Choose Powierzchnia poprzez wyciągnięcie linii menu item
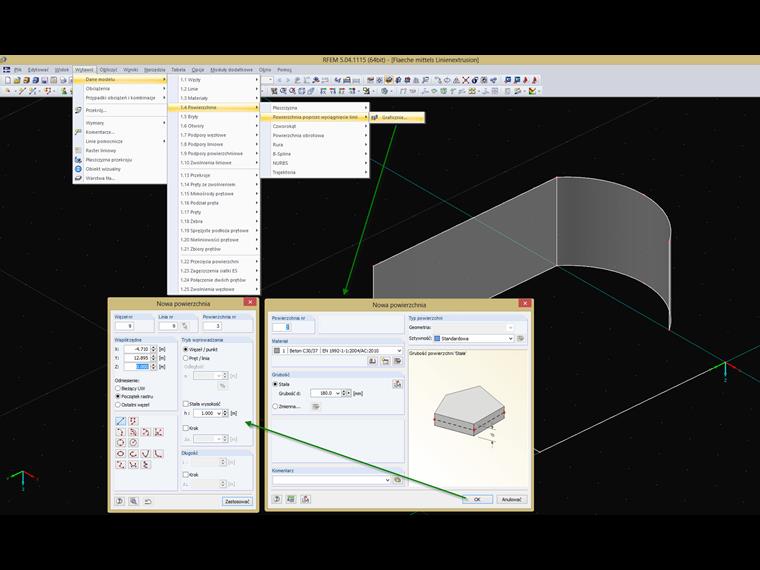Image resolution: width=760 pixels, height=570 pixels. pos(315,117)
